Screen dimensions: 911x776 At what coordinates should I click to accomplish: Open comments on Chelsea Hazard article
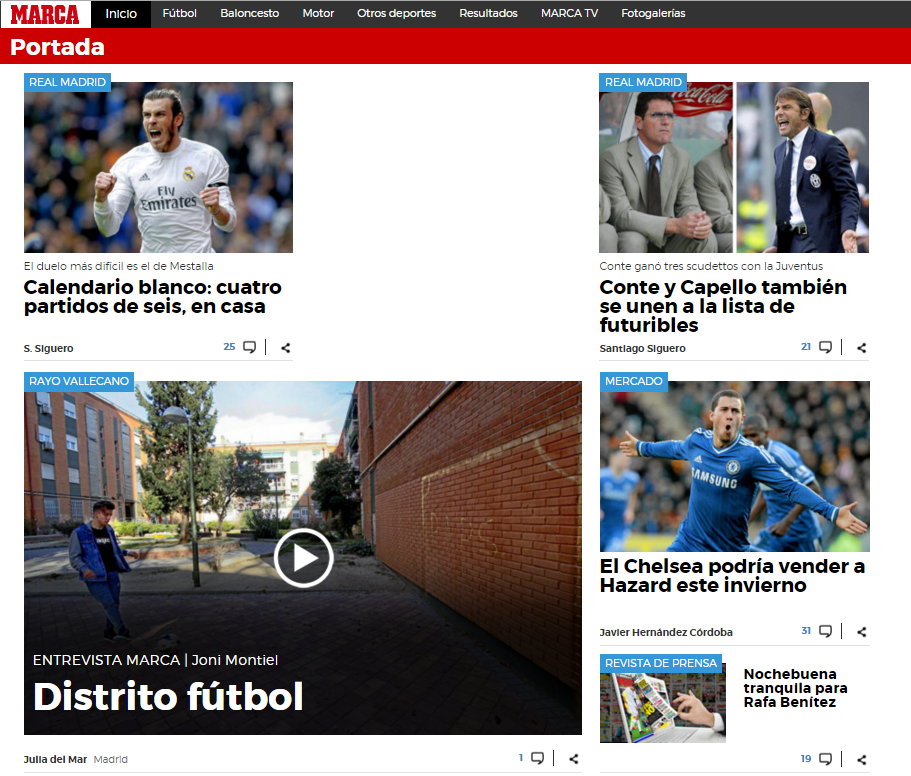coord(825,631)
